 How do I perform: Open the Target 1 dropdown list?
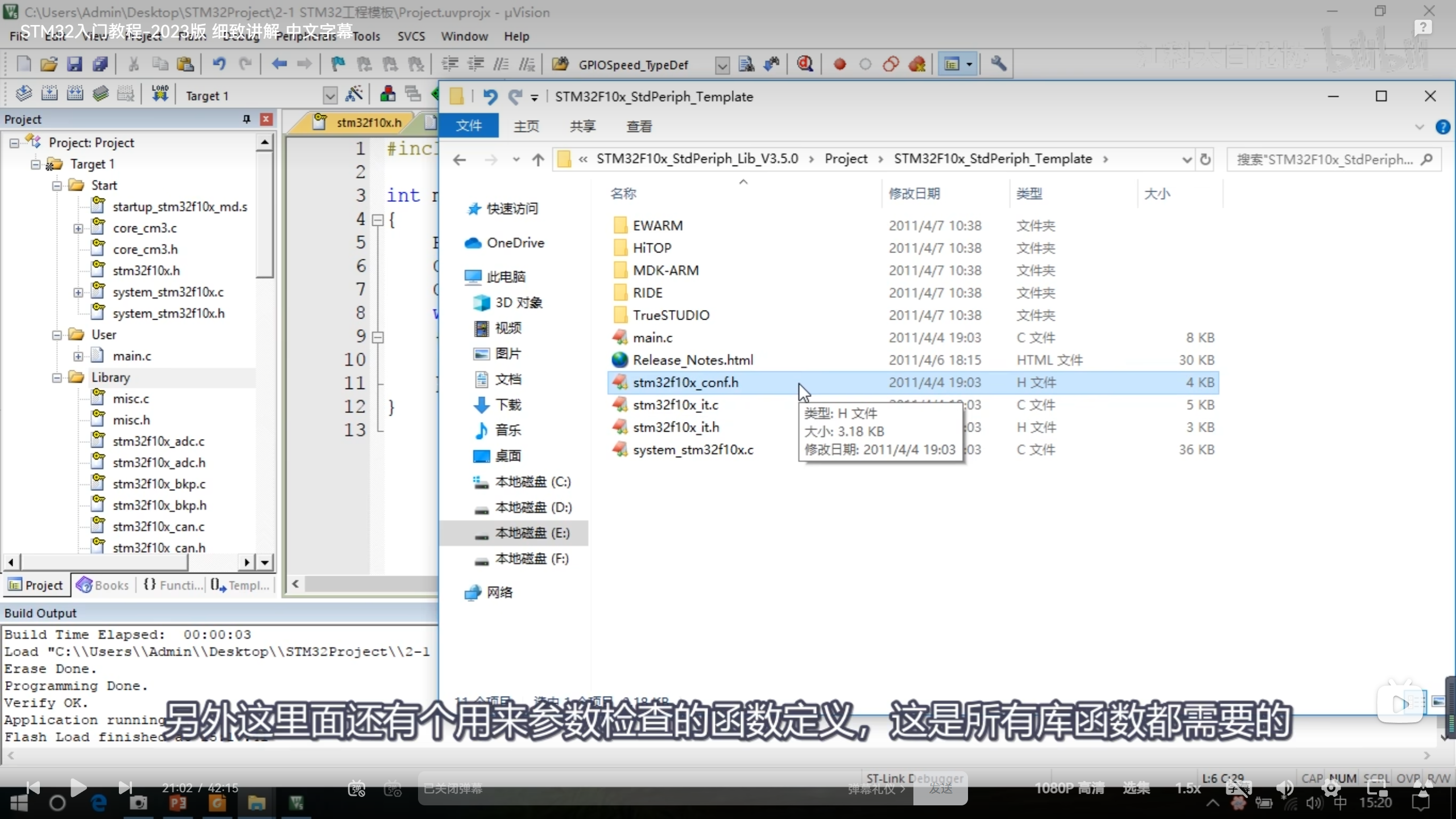[330, 96]
